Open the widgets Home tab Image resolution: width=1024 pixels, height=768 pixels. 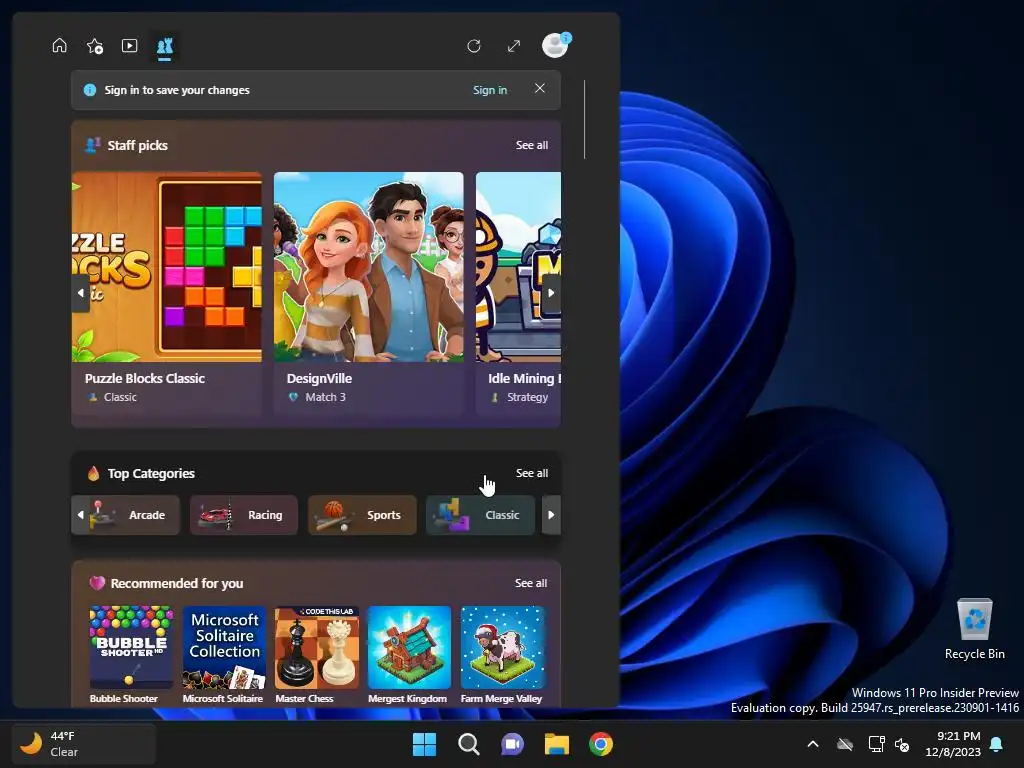coord(59,46)
